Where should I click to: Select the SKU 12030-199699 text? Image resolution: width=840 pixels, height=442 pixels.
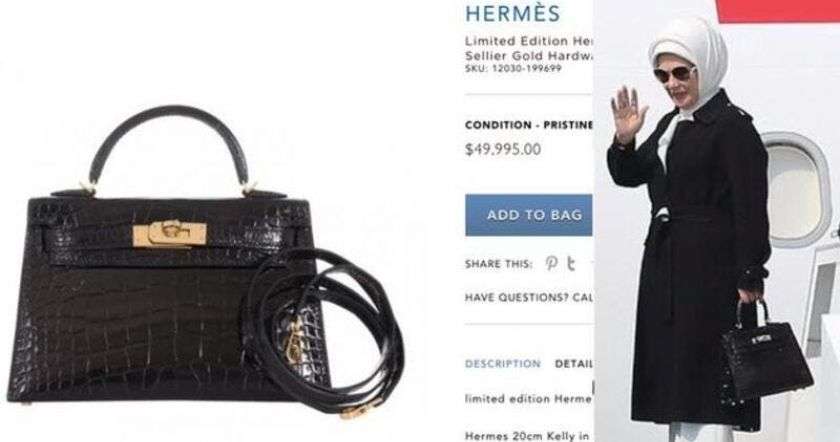coord(513,69)
